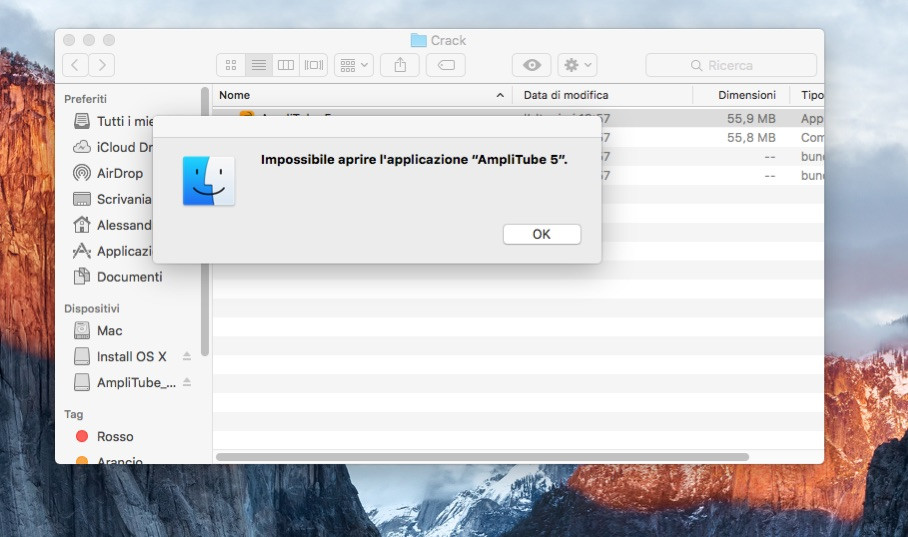Go forward with the Finder forward arrow
Viewport: 908px width, 537px height.
click(102, 65)
